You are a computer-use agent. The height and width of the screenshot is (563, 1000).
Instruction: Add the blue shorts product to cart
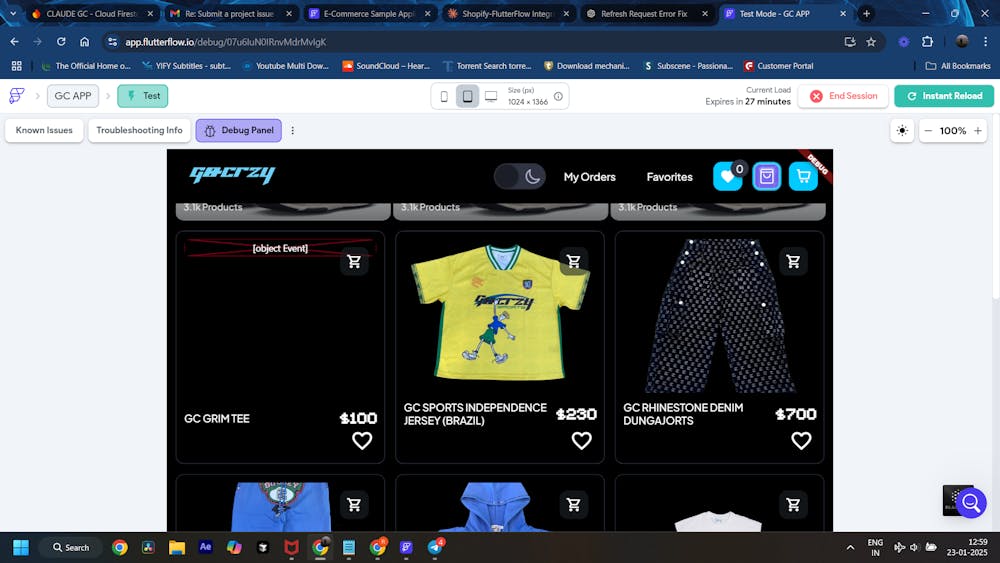tap(354, 505)
